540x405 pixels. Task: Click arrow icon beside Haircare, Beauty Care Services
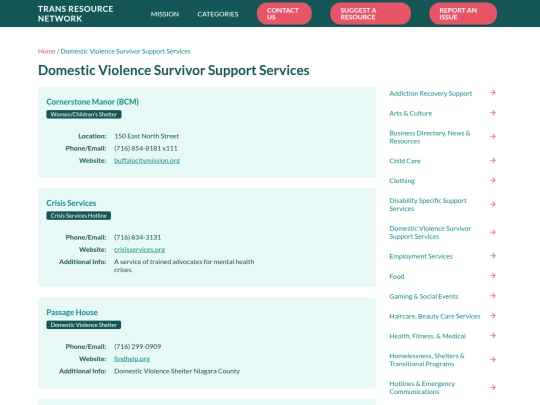click(x=493, y=316)
